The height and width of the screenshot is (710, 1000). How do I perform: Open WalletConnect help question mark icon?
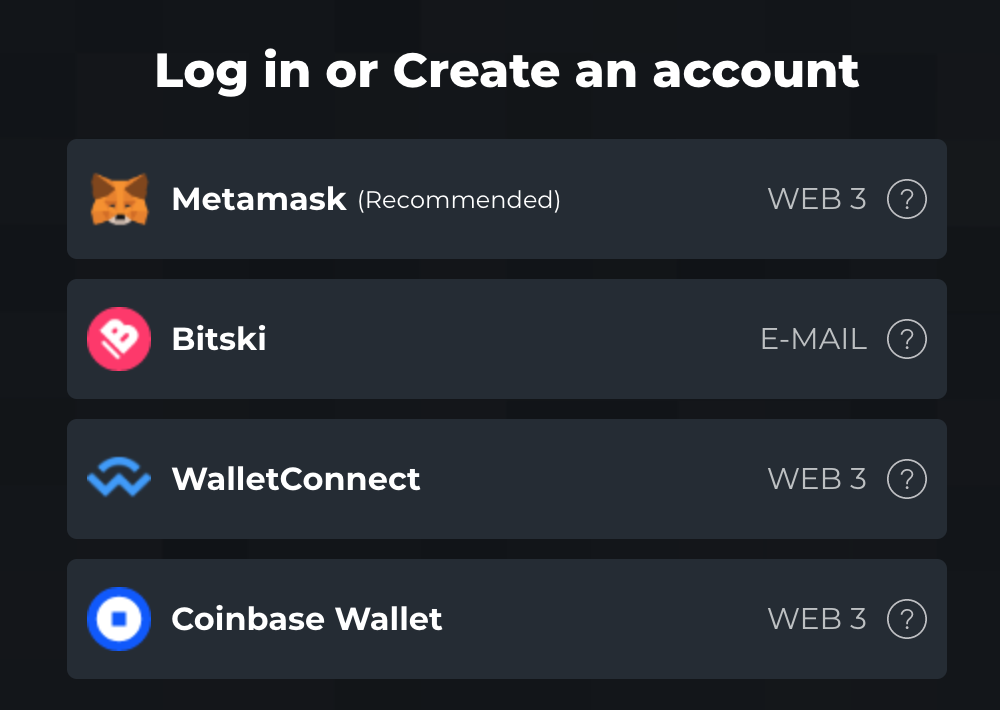click(x=906, y=478)
